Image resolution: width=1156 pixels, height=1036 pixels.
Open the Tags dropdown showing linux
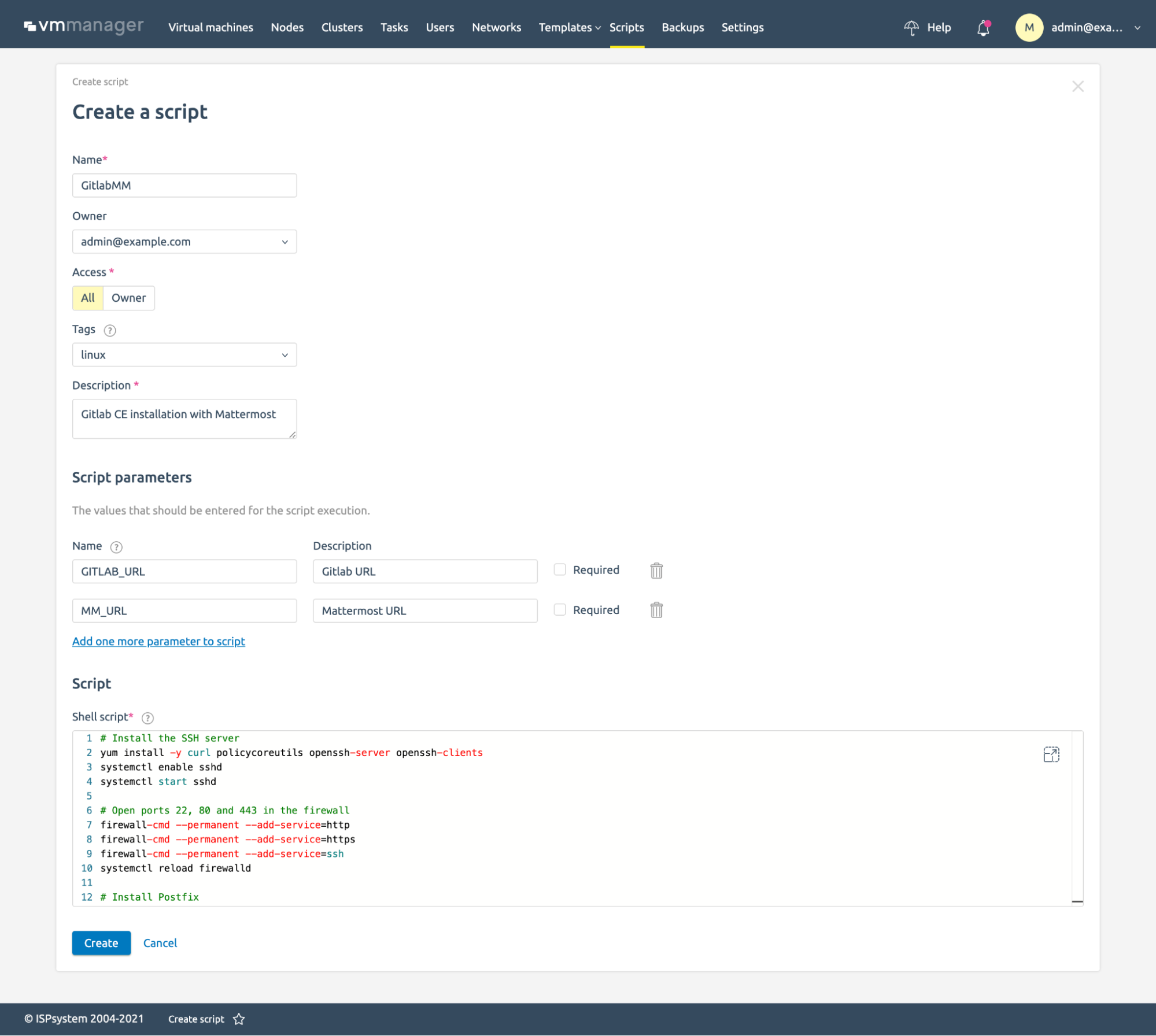pyautogui.click(x=184, y=355)
